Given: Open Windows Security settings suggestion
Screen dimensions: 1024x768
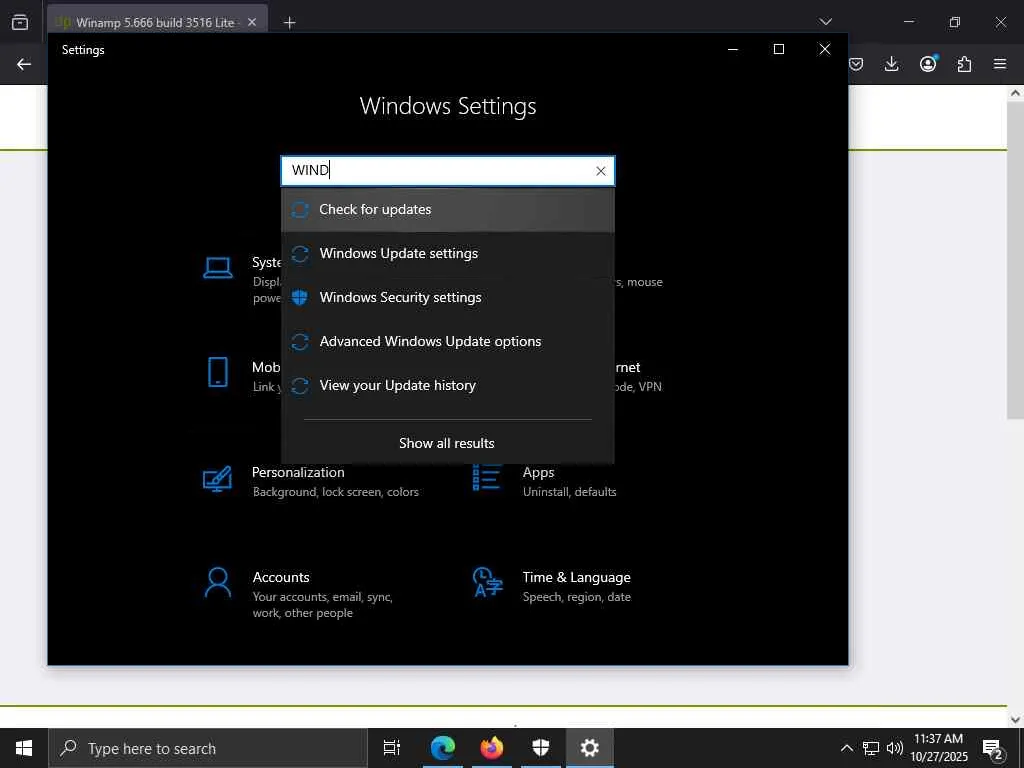Looking at the screenshot, I should click(447, 297).
